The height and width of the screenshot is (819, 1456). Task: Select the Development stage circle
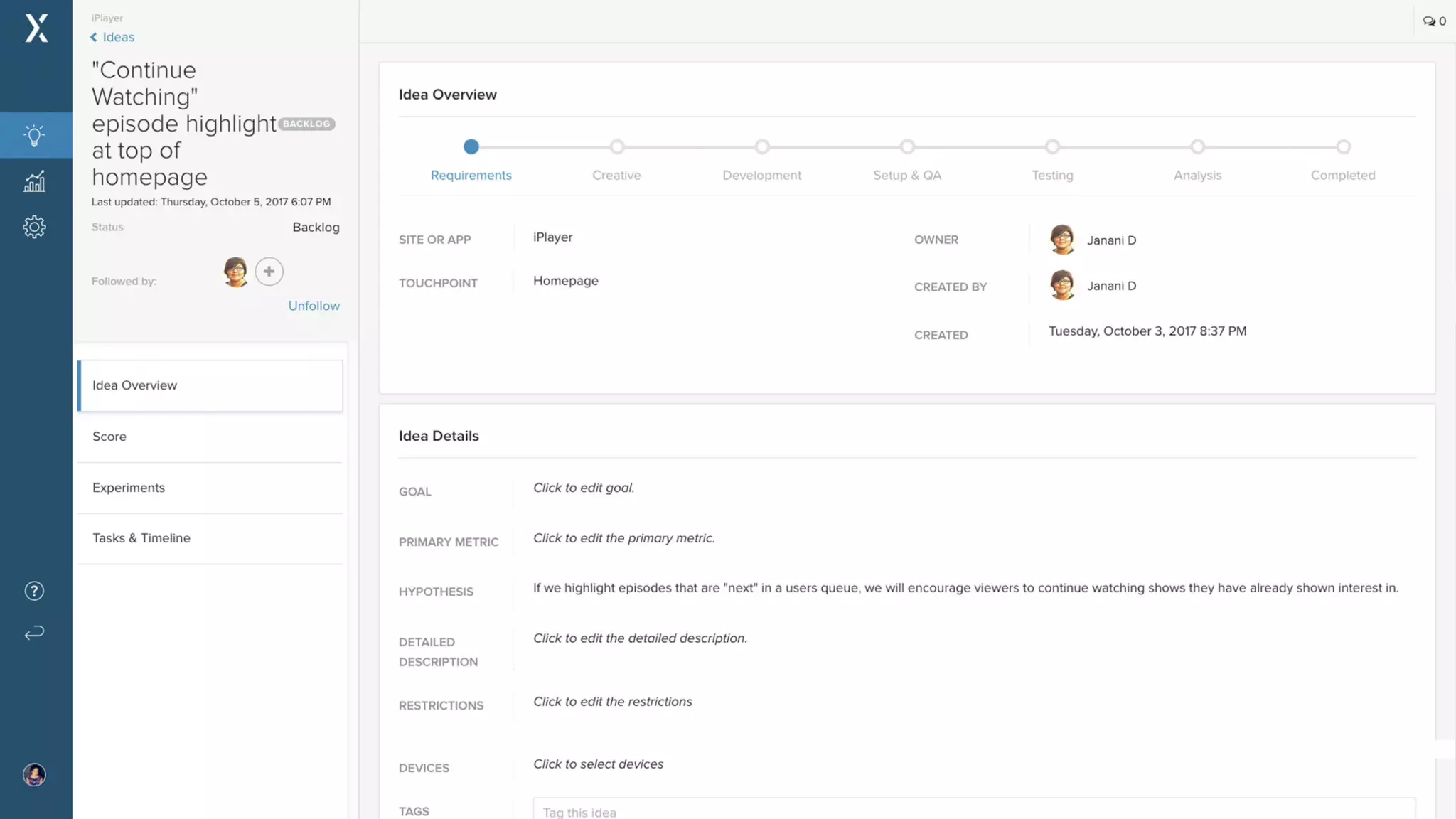pos(762,147)
